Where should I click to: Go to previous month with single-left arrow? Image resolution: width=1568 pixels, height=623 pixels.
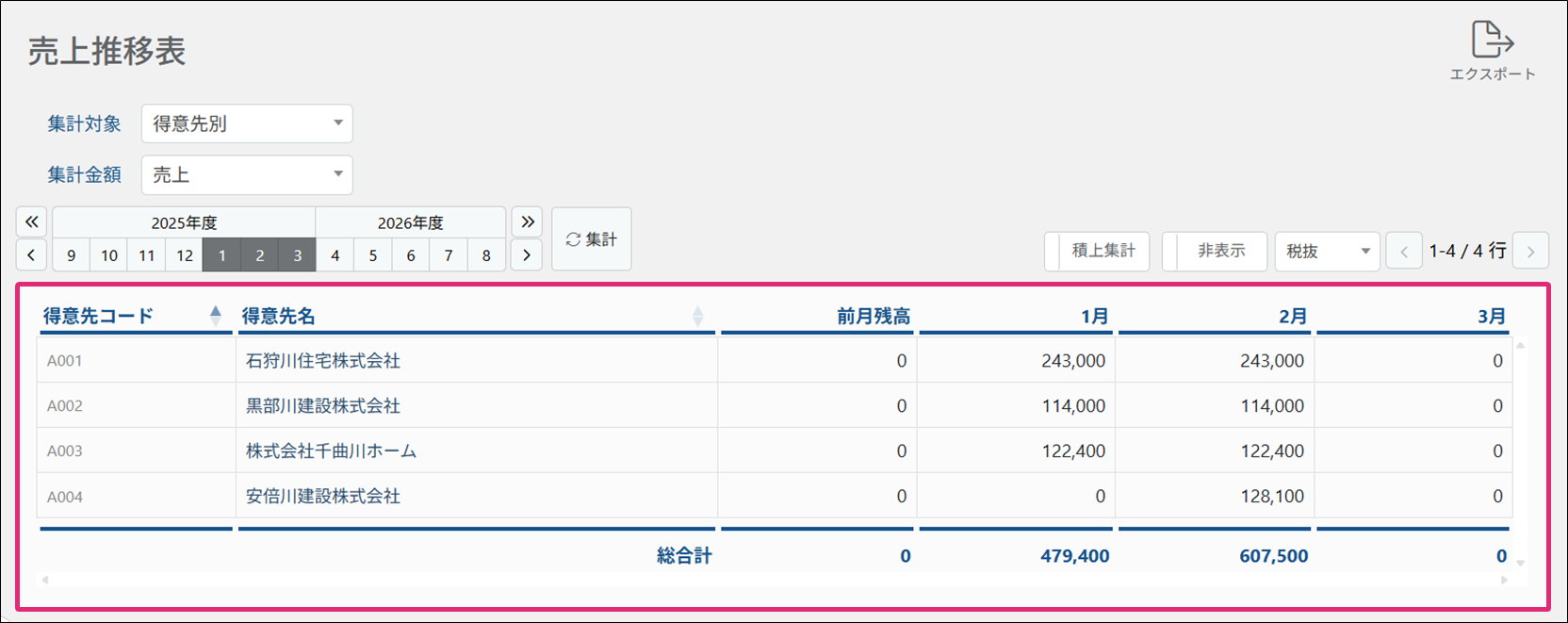click(x=31, y=255)
